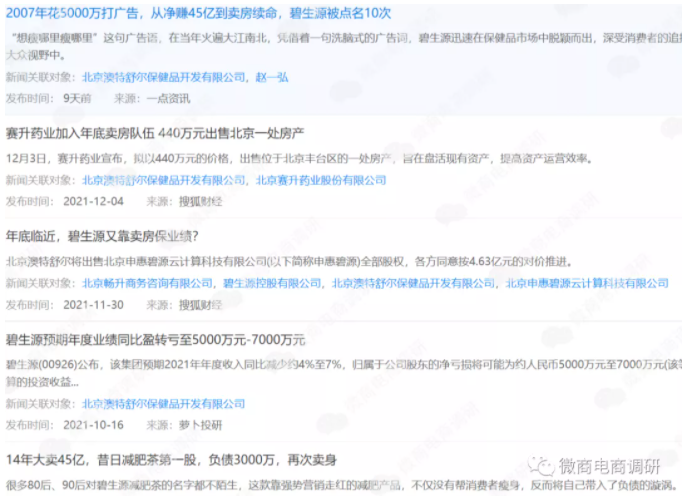Open headline 碧生源预期年度业绩同比盈转亏
The image size is (687, 502).
(x=155, y=340)
